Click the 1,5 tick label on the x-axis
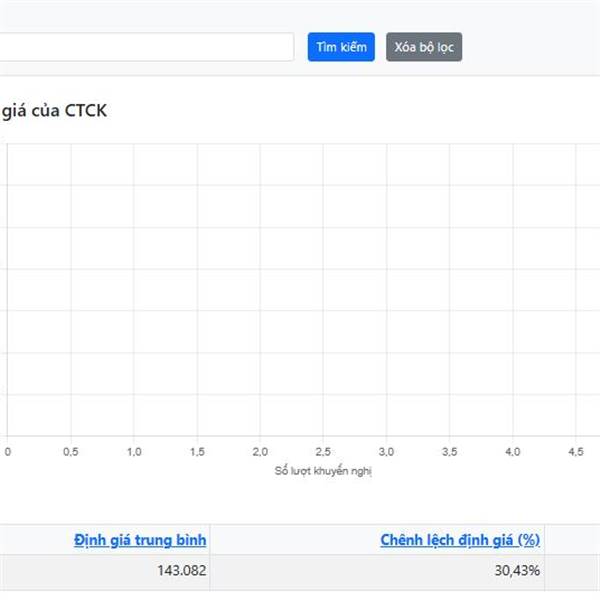 (197, 452)
